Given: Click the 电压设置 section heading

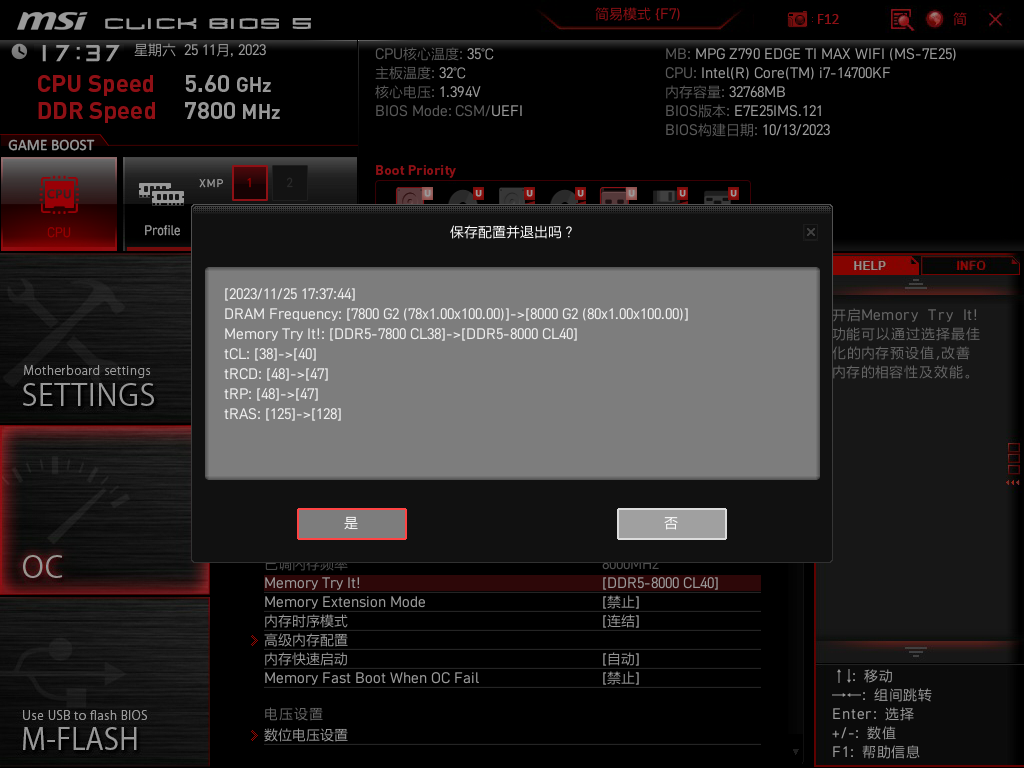Looking at the screenshot, I should pos(293,714).
